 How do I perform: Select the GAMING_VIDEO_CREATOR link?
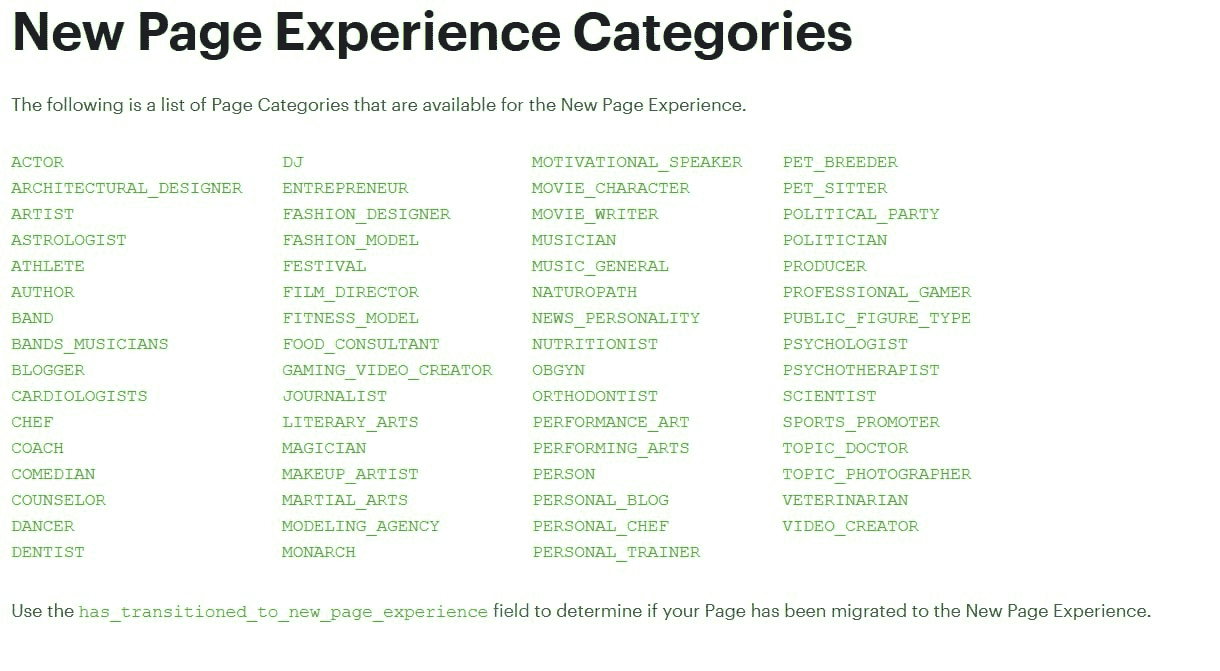pyautogui.click(x=387, y=370)
